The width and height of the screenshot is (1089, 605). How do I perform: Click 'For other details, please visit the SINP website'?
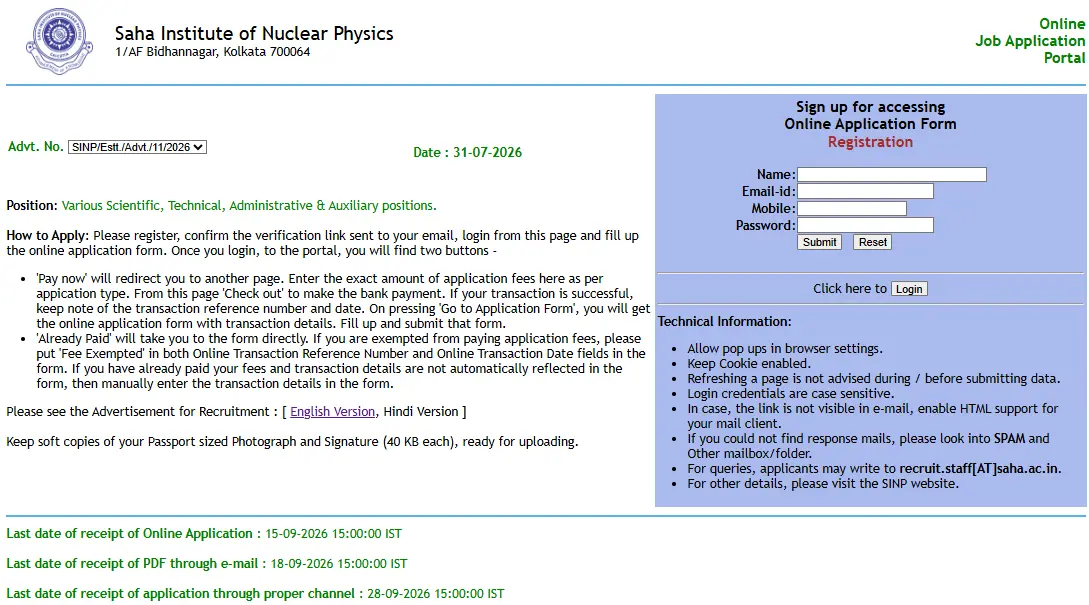pyautogui.click(x=823, y=484)
